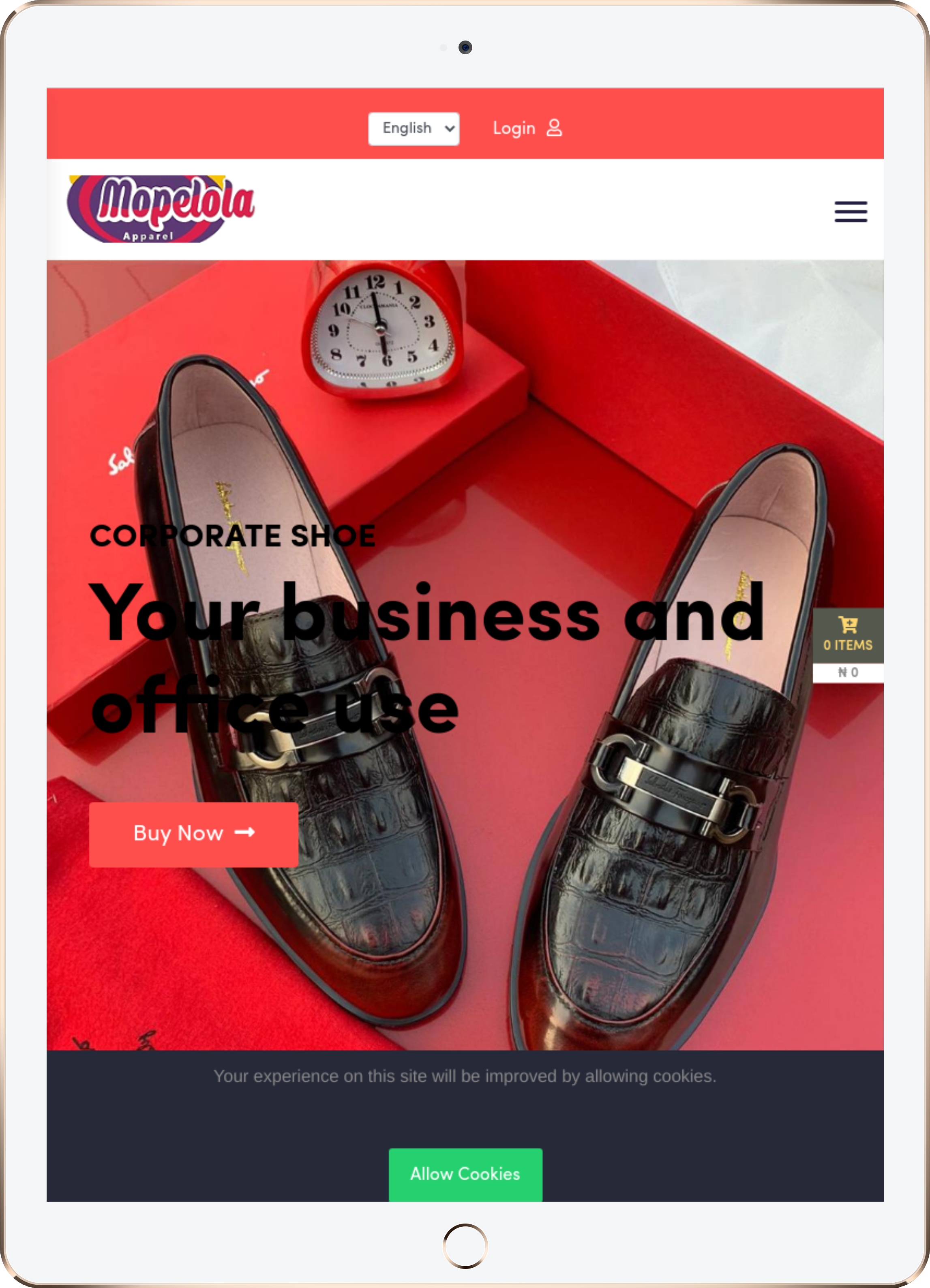Click the 0 ITEMS cart label
The height and width of the screenshot is (1288, 930).
848,645
